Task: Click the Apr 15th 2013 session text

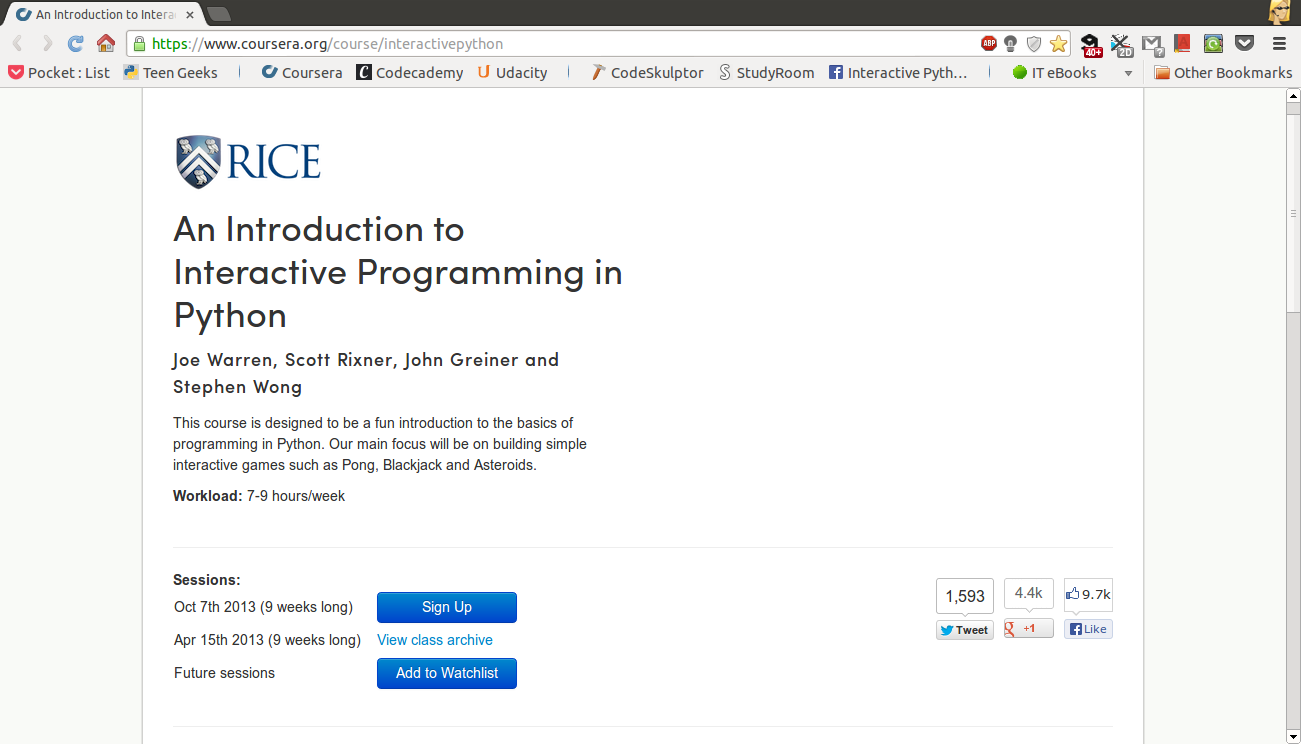Action: tap(267, 640)
